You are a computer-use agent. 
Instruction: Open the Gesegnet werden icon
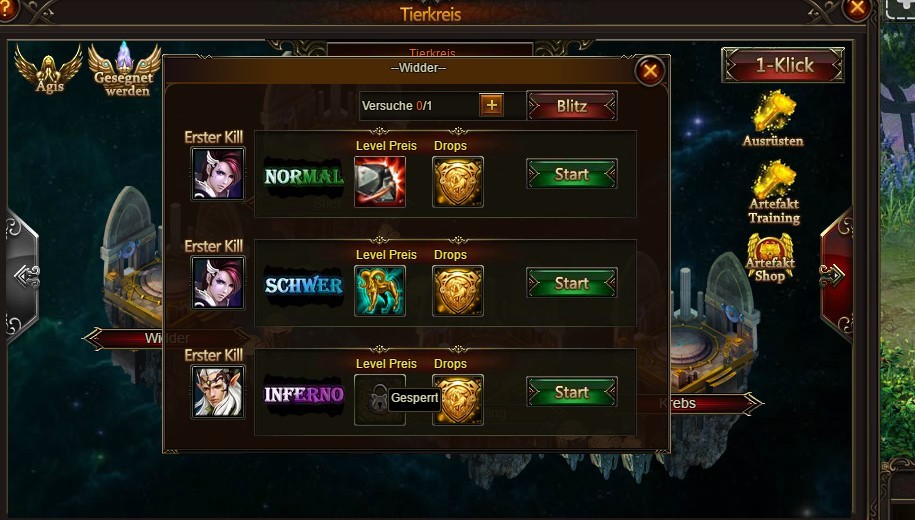pos(124,69)
